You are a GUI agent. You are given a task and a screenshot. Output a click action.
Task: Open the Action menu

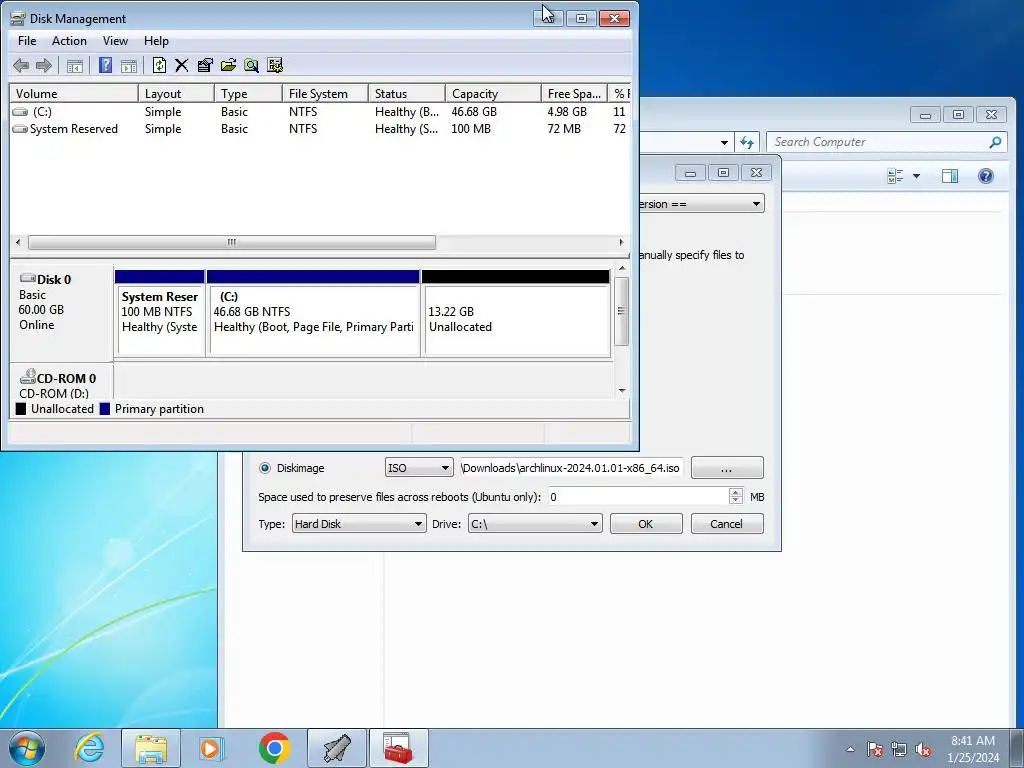coord(69,40)
